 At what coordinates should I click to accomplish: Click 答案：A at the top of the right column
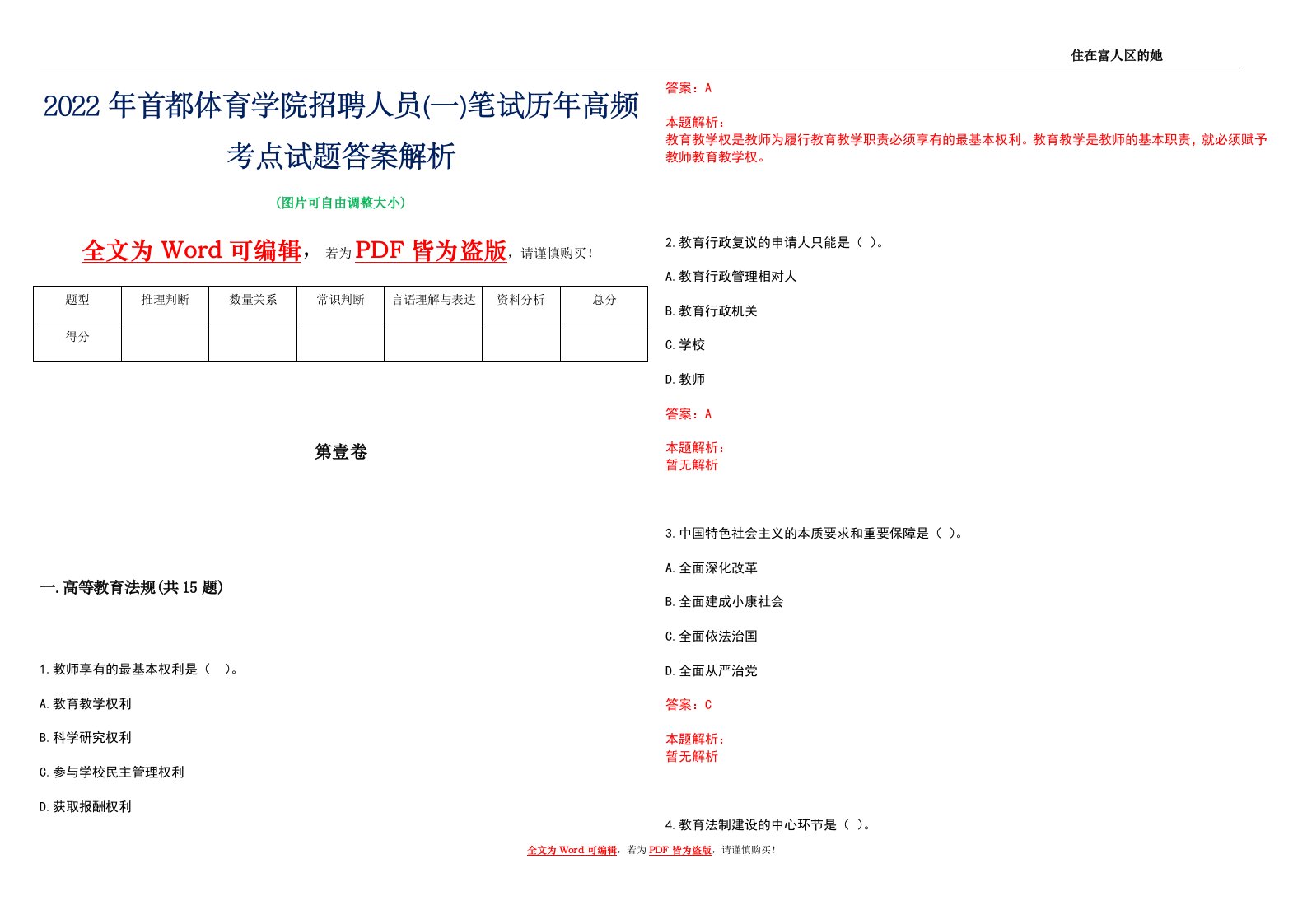(689, 88)
